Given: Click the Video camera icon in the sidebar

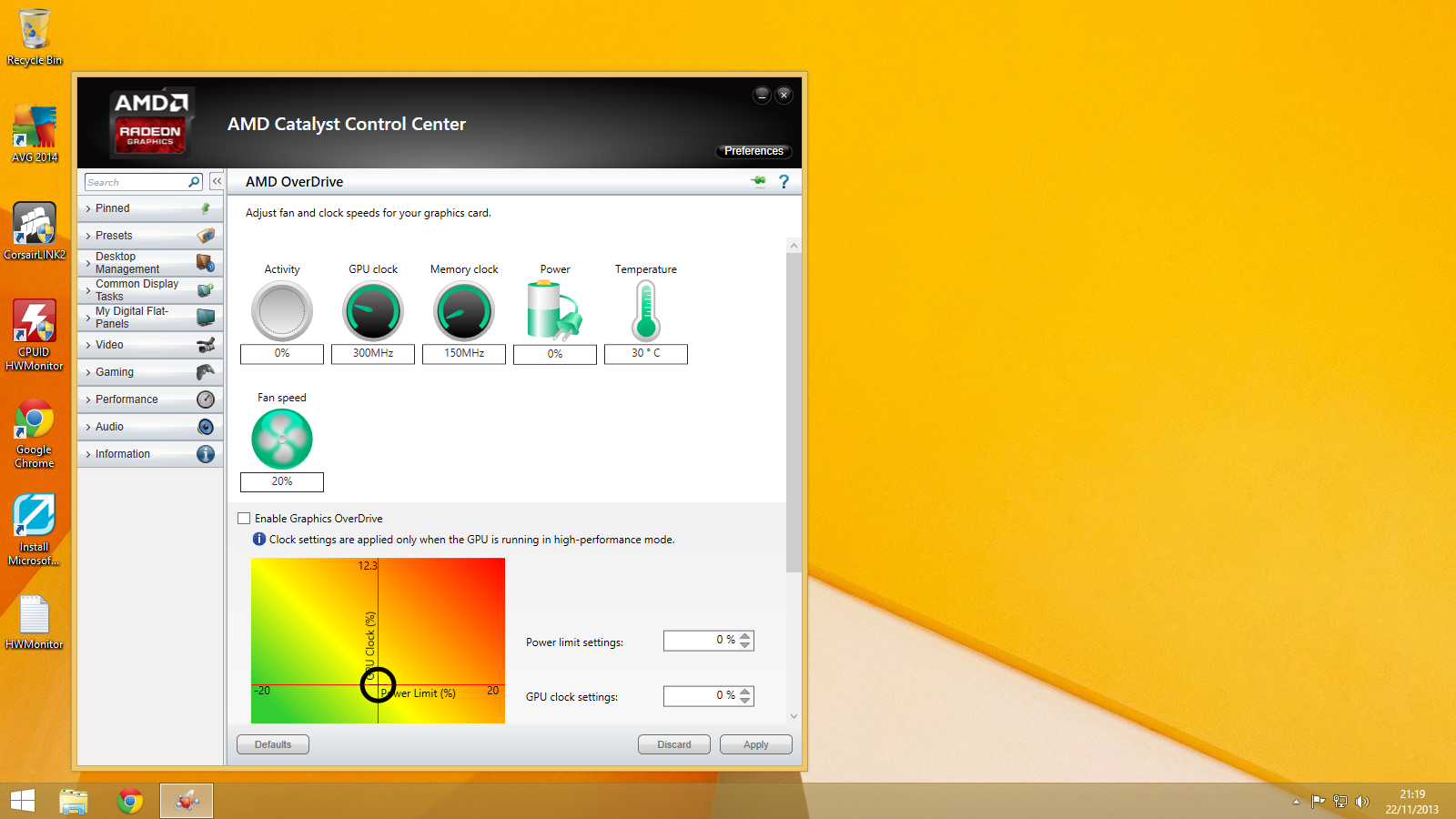Looking at the screenshot, I should (x=206, y=345).
